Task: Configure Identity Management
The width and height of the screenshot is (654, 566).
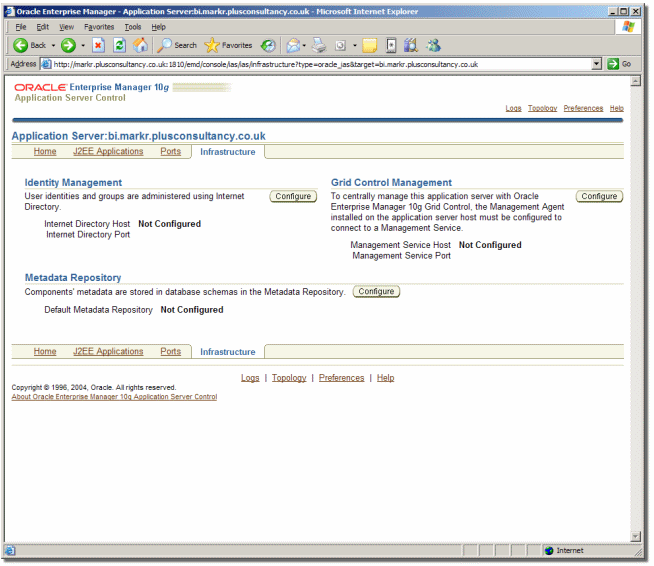Action: (293, 196)
